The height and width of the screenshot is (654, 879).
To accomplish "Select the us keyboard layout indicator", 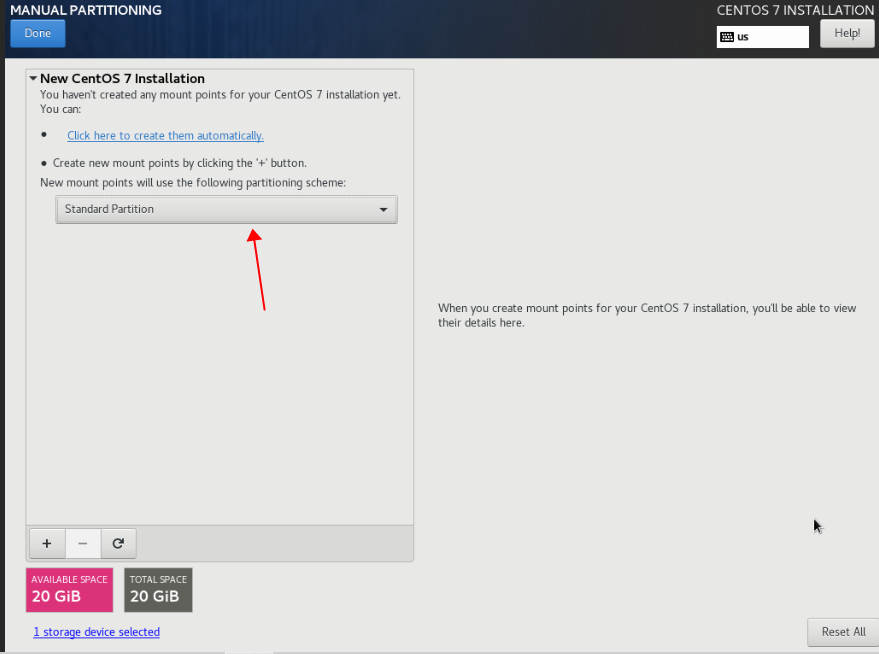I will coord(762,37).
